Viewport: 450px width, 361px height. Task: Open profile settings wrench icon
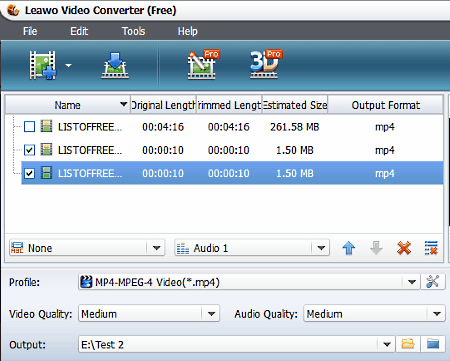433,282
